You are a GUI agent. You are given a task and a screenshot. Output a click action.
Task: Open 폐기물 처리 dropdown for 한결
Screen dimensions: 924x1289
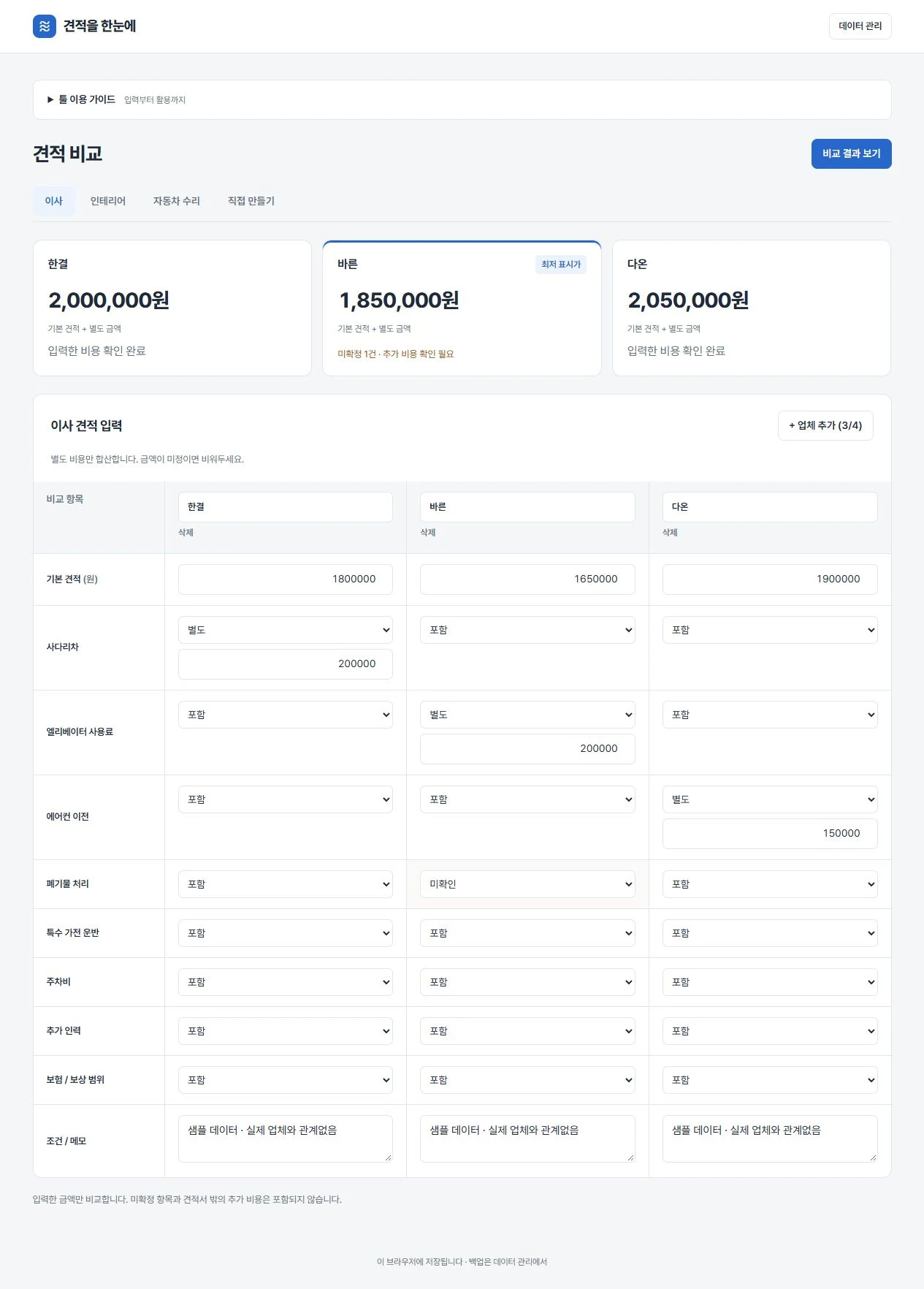[286, 884]
